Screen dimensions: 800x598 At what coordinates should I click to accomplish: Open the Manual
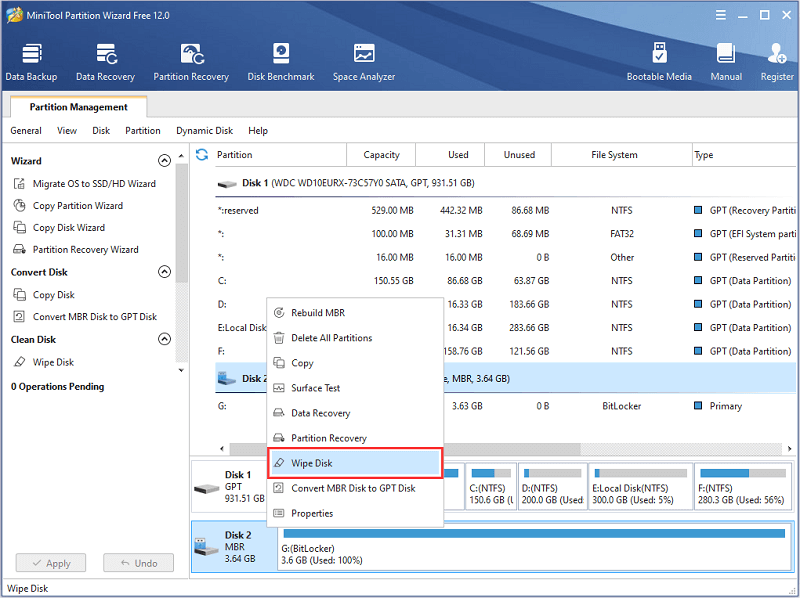point(726,62)
